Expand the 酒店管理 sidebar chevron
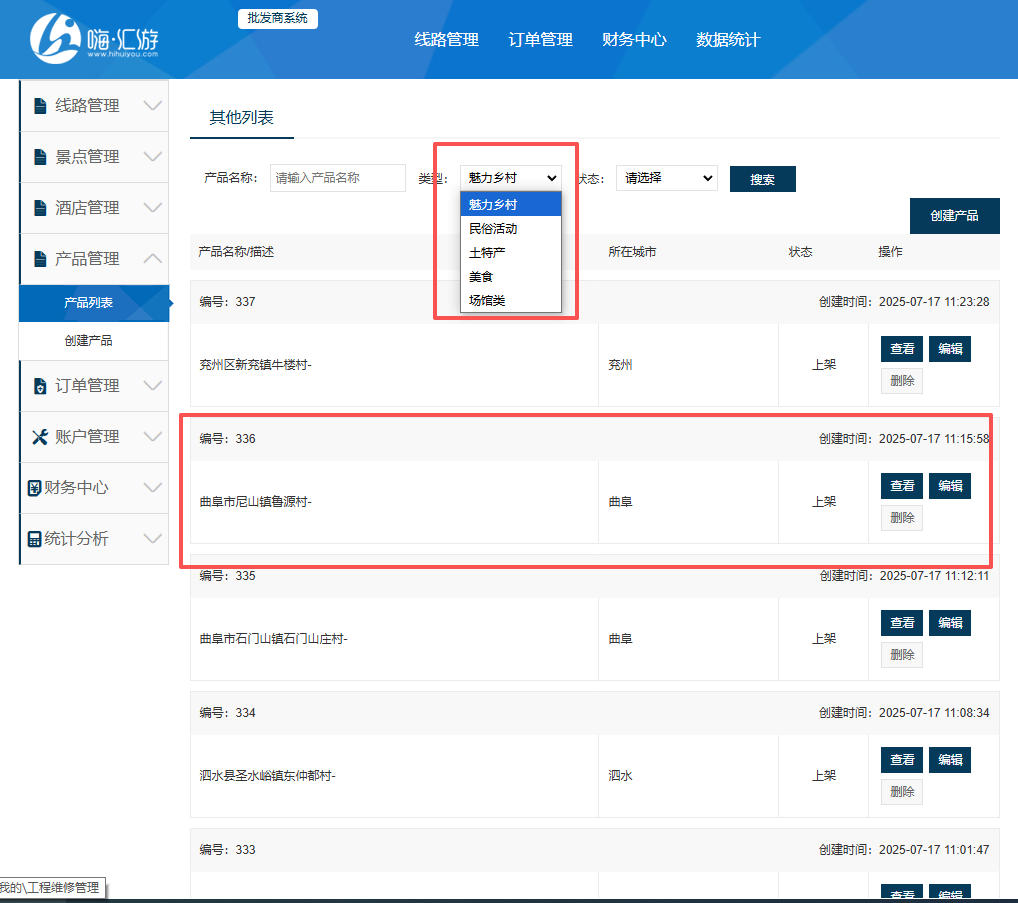This screenshot has width=1018, height=903. [153, 208]
